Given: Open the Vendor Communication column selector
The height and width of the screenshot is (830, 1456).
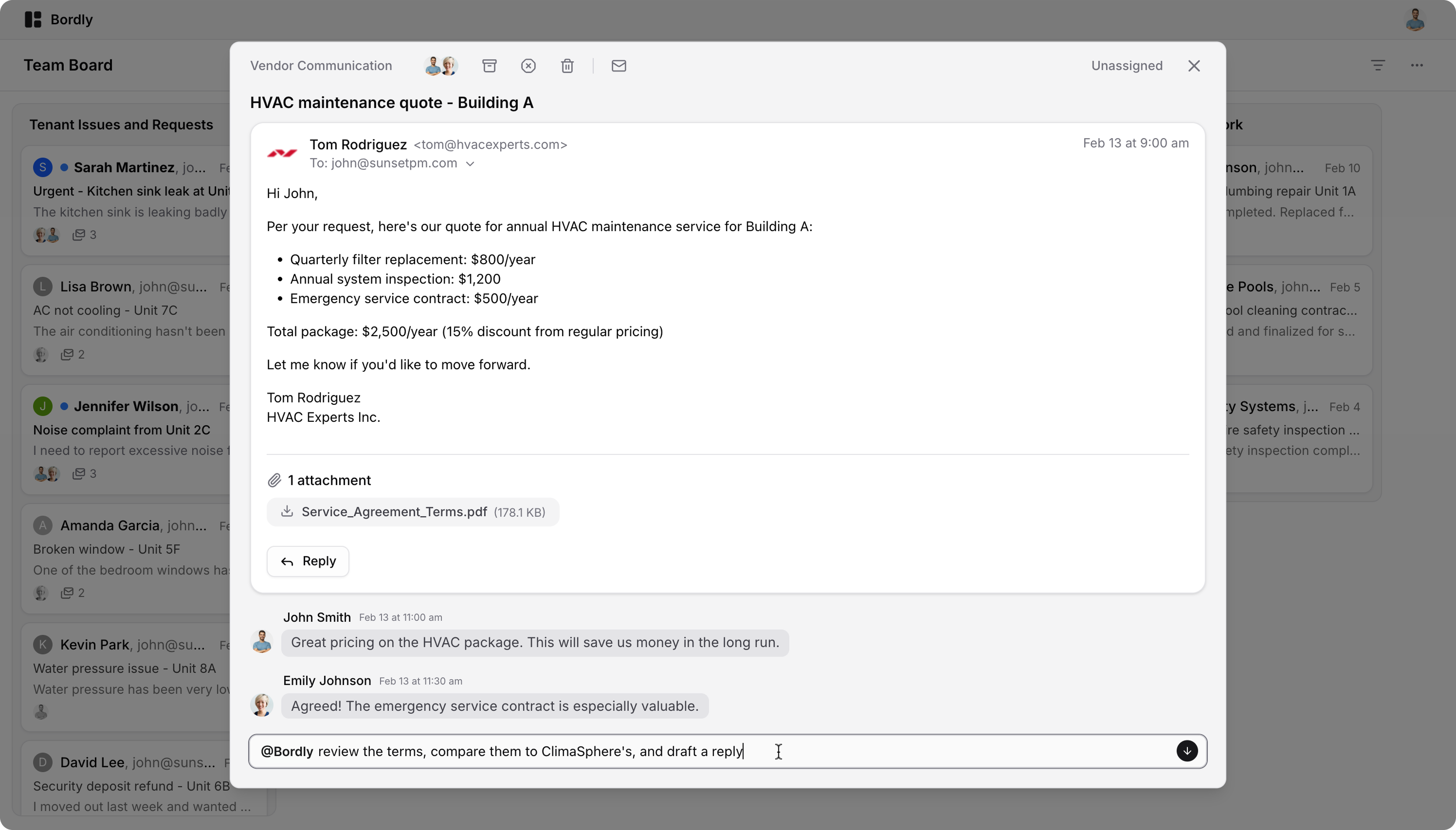Looking at the screenshot, I should pyautogui.click(x=321, y=66).
